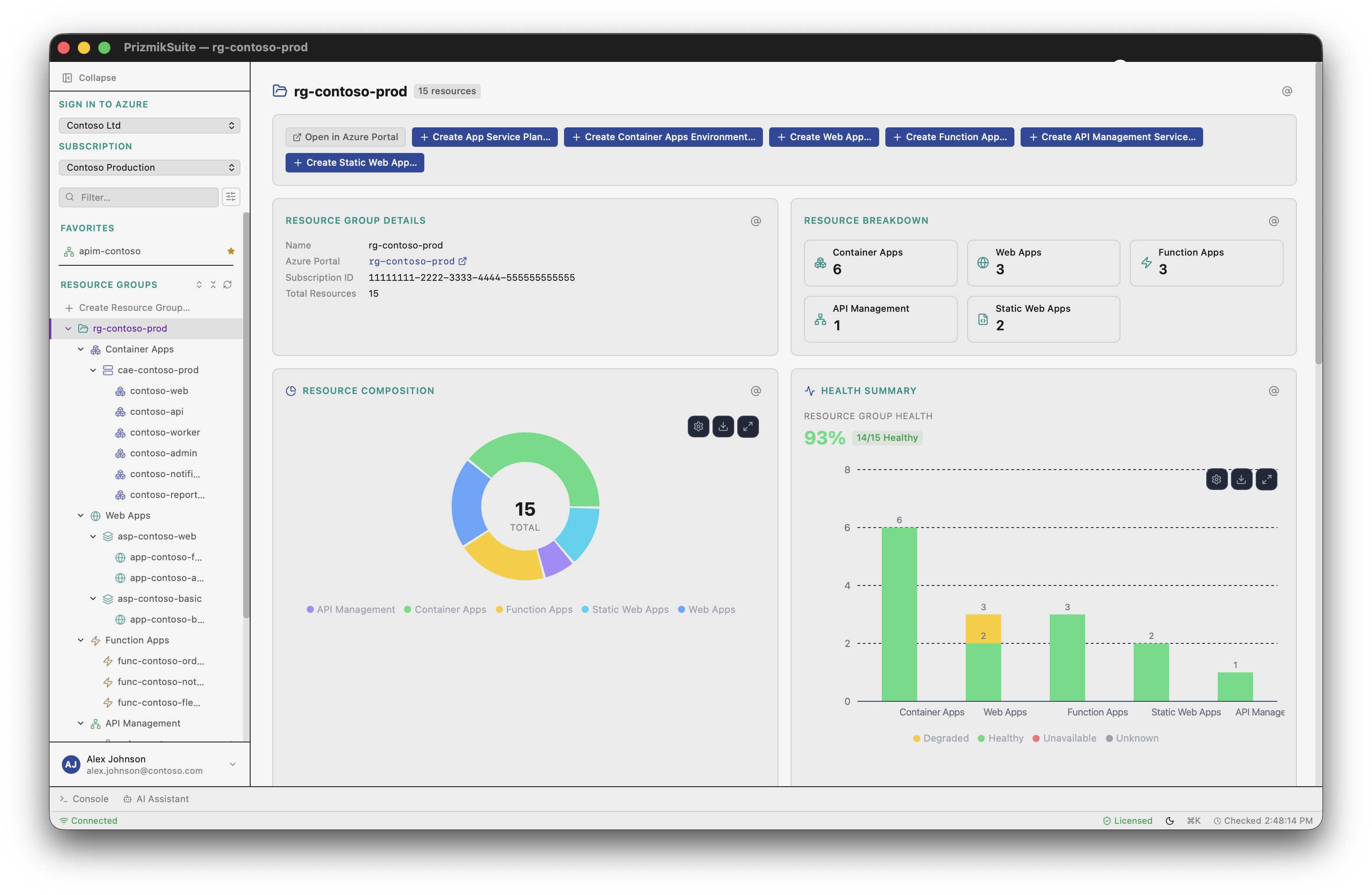Open donut chart settings gear
This screenshot has width=1372, height=895.
(x=698, y=427)
